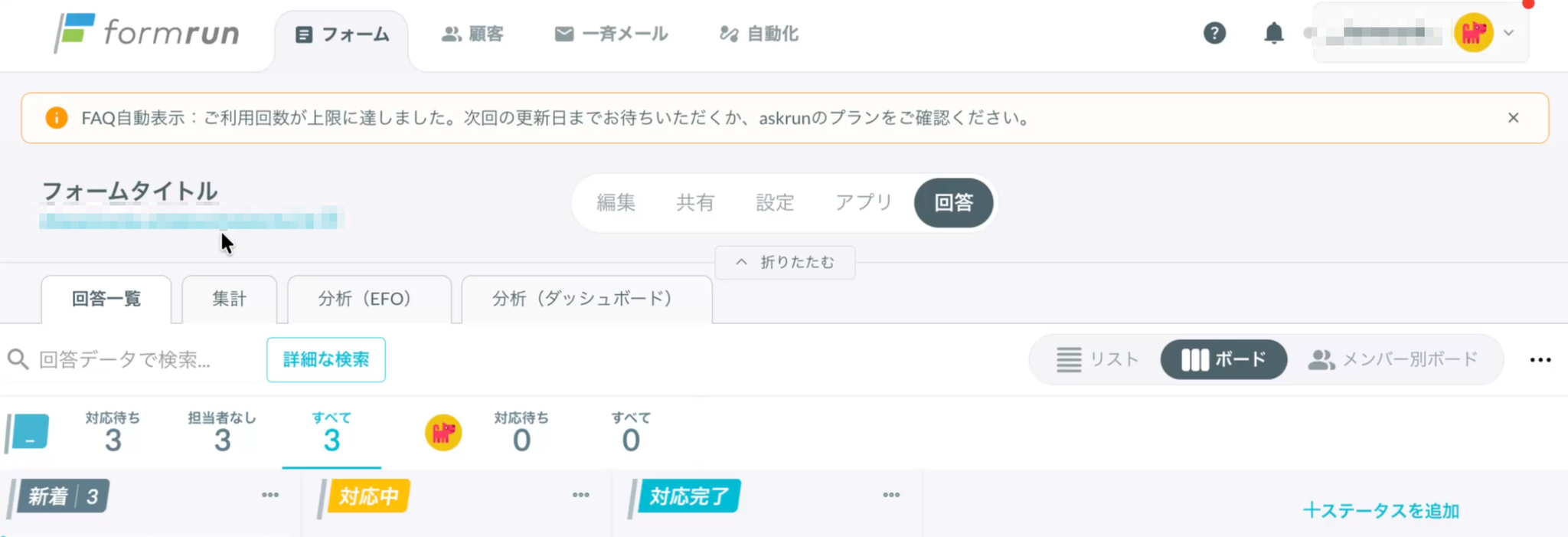
Task: Expand the account dropdown arrow
Action: click(1508, 33)
